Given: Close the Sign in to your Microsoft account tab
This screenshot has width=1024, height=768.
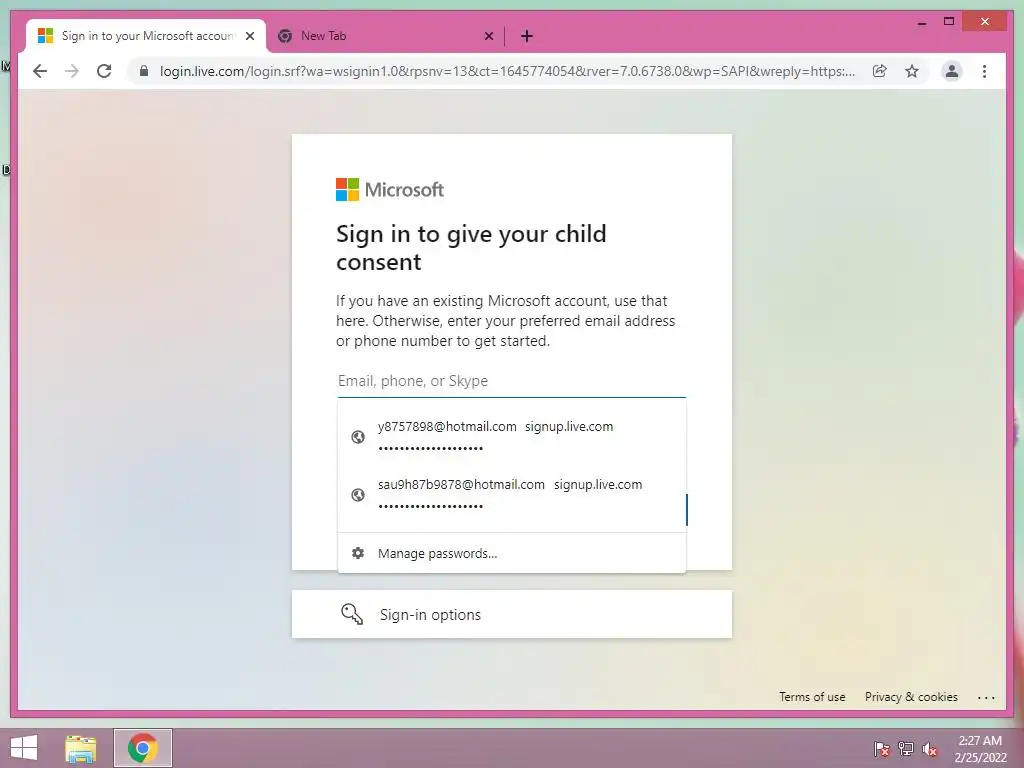Looking at the screenshot, I should tap(250, 36).
